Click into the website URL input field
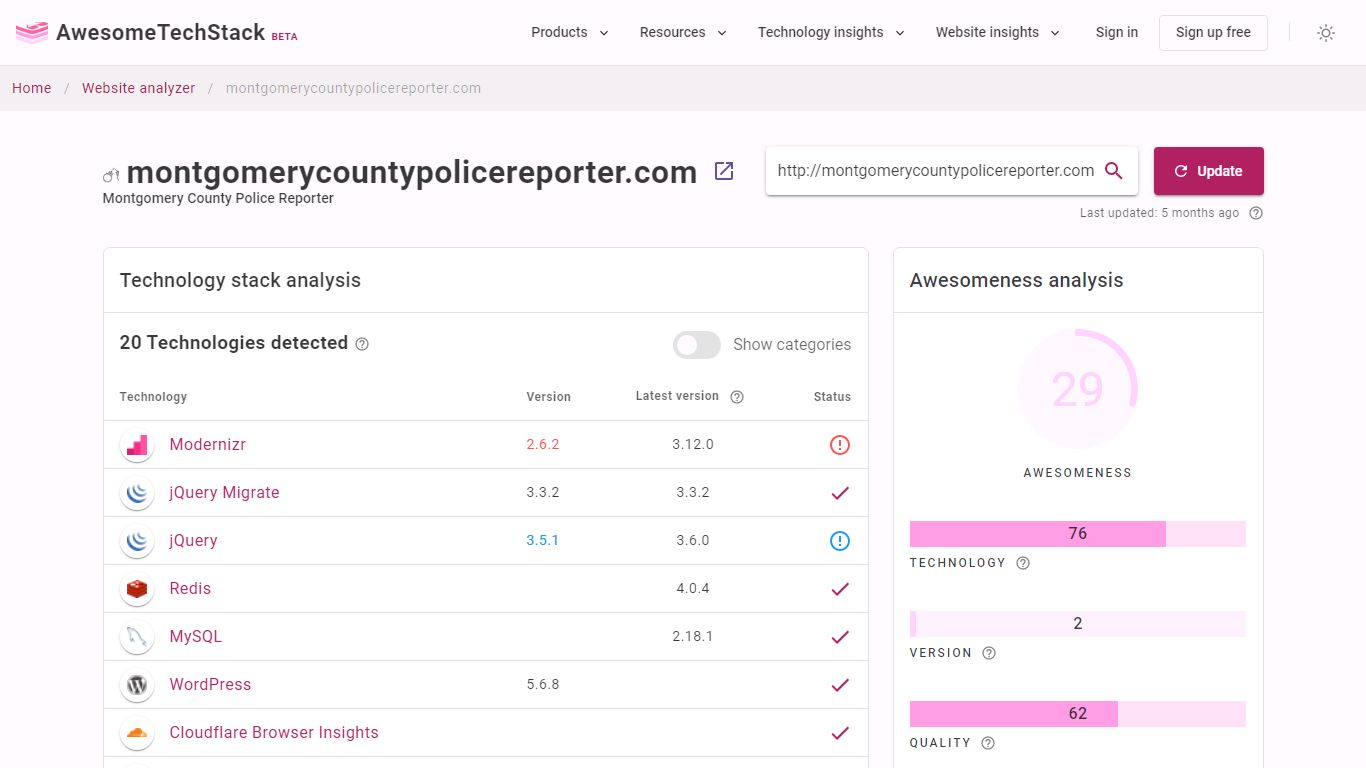Image resolution: width=1366 pixels, height=768 pixels. [x=936, y=171]
